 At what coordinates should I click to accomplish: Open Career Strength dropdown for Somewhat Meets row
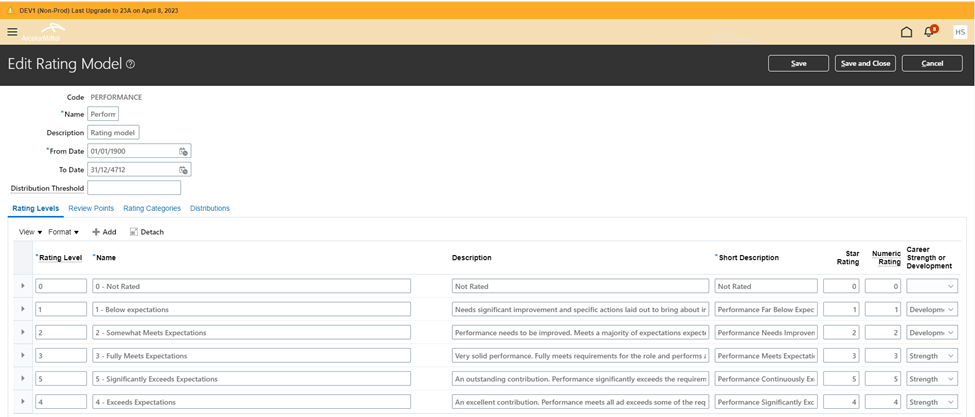[x=931, y=332]
